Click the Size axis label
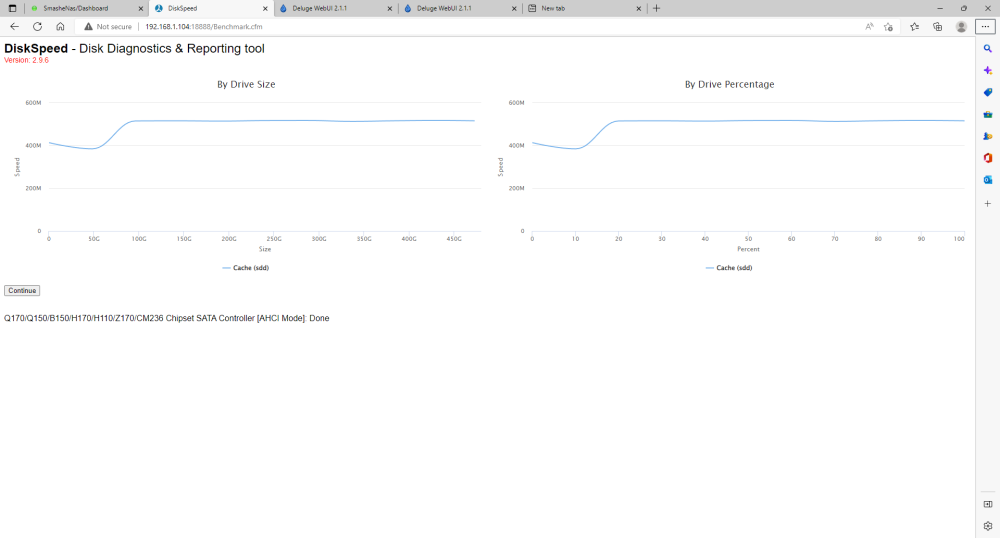The image size is (1000, 538). point(265,249)
